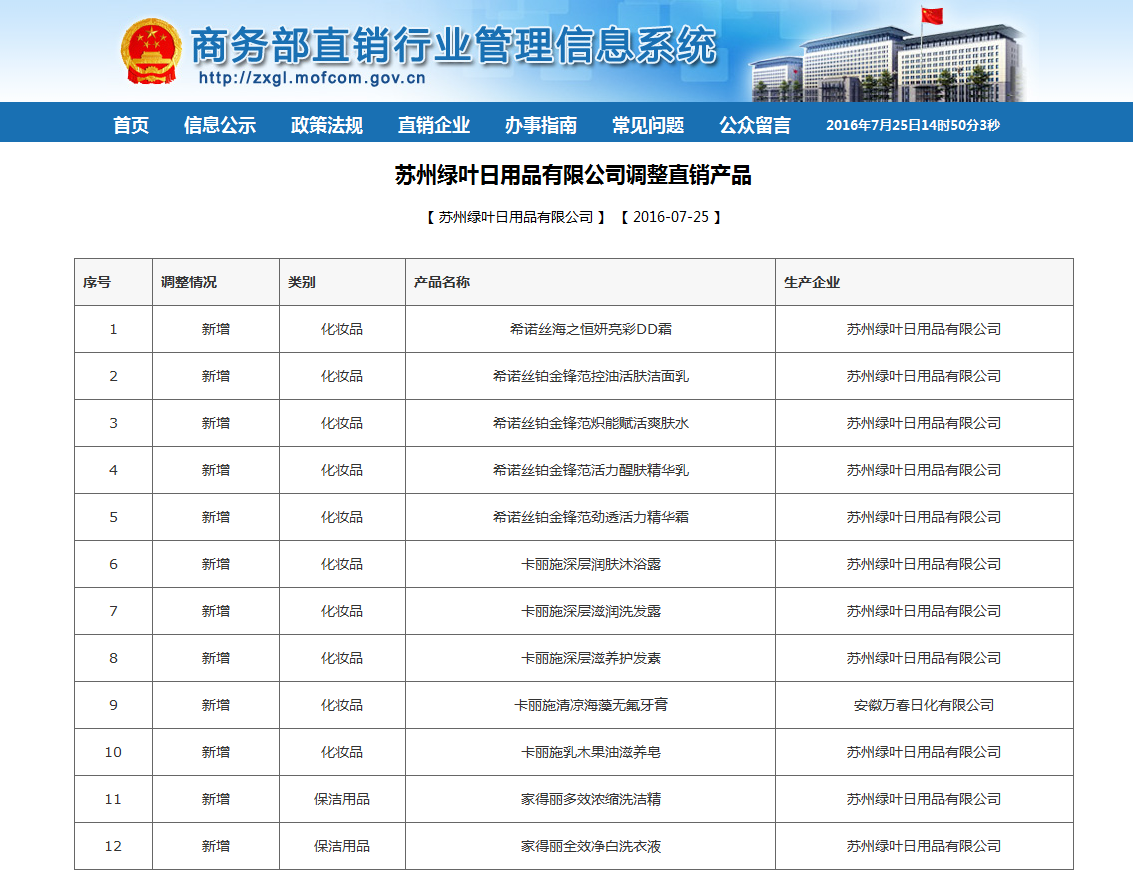Viewport: 1133px width, 876px height.
Task: Select product 卡丽施深层滋养护发素
Action: [x=590, y=658]
